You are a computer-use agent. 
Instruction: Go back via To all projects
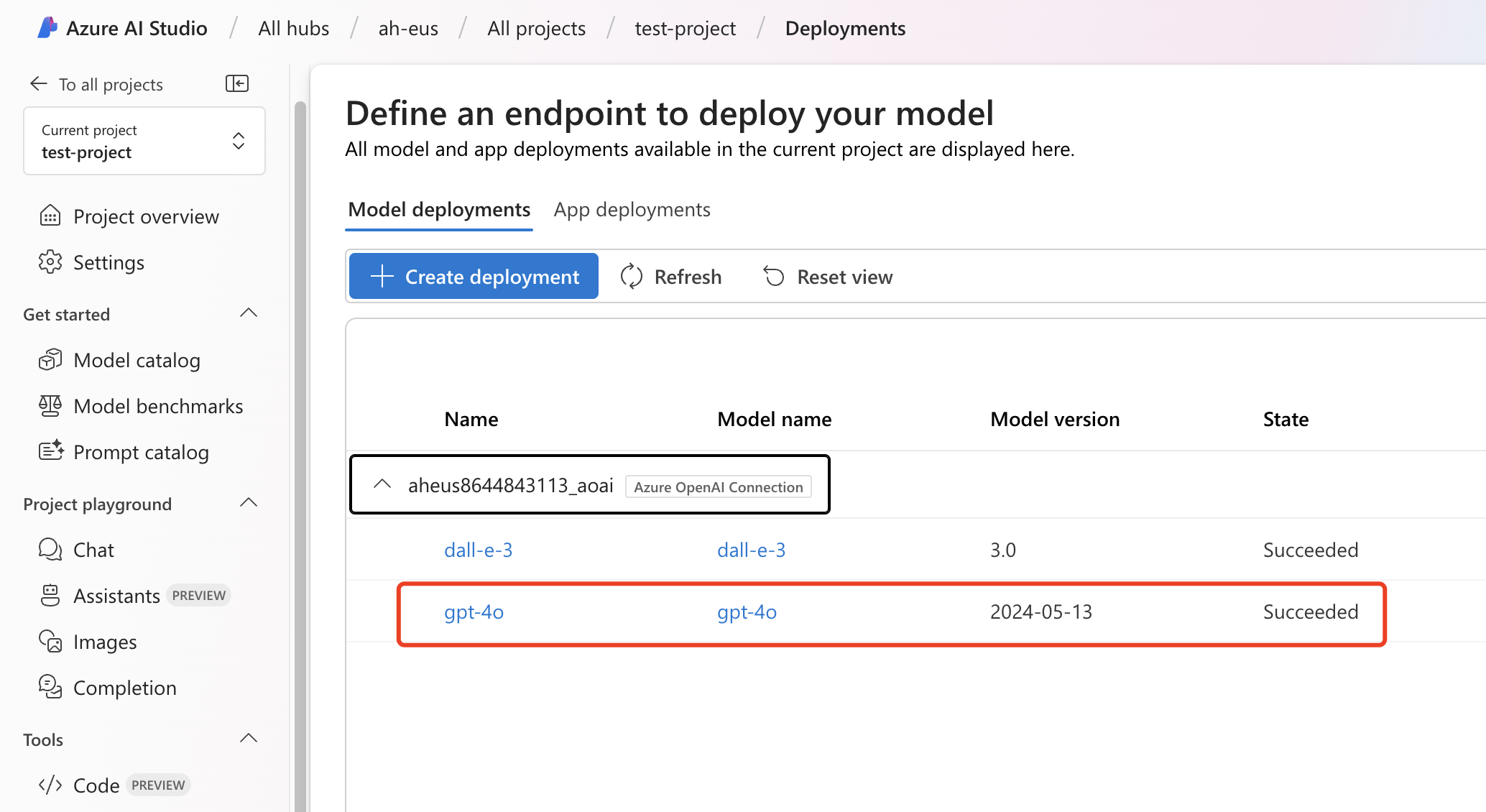click(x=111, y=85)
